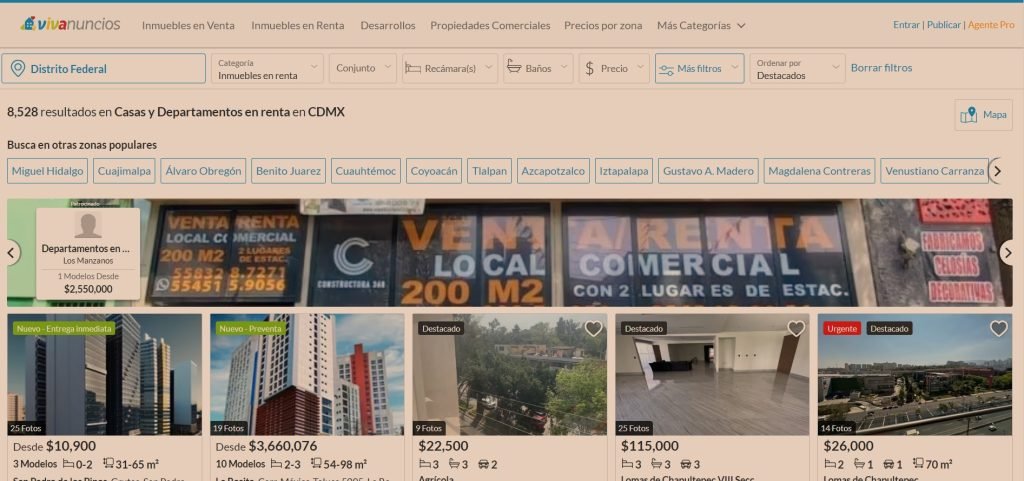Click the Distrito Federal location input field
The image size is (1024, 481).
pyautogui.click(x=103, y=69)
